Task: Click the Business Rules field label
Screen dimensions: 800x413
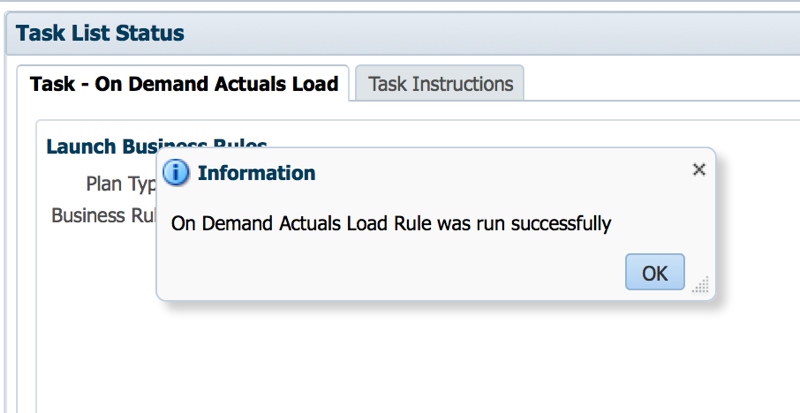Action: 104,215
